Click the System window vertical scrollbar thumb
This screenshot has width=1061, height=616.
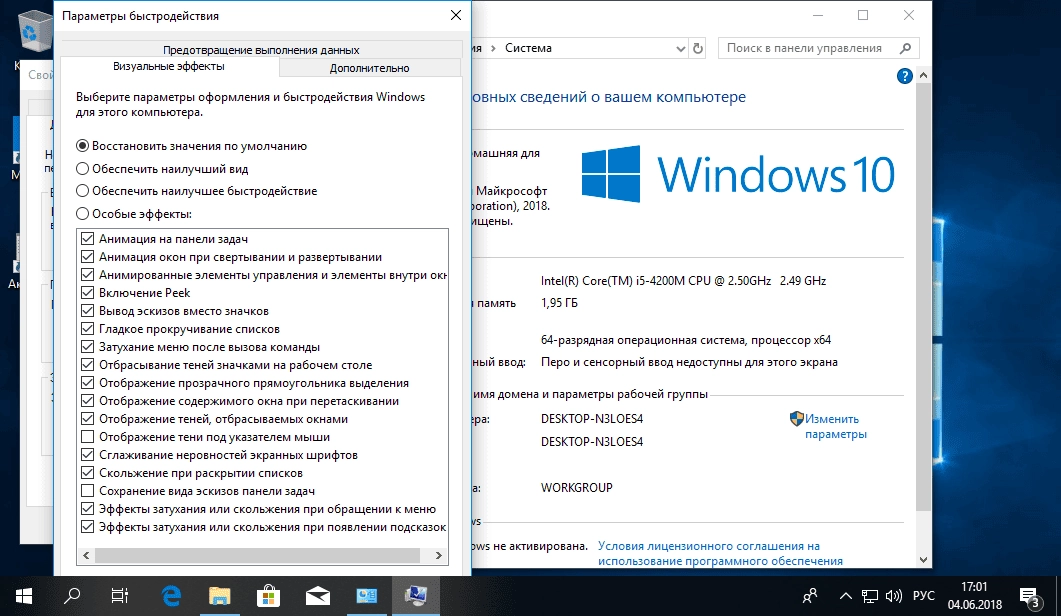tap(923, 296)
